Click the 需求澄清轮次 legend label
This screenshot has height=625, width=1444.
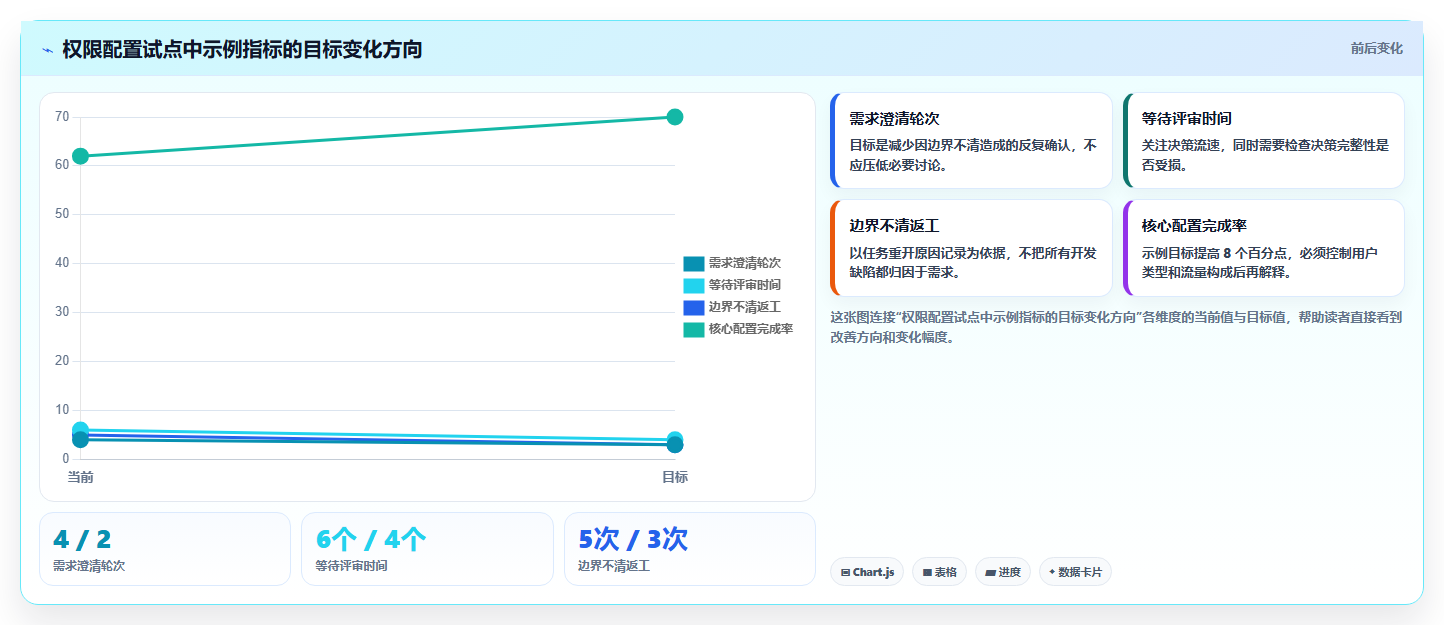(x=745, y=264)
